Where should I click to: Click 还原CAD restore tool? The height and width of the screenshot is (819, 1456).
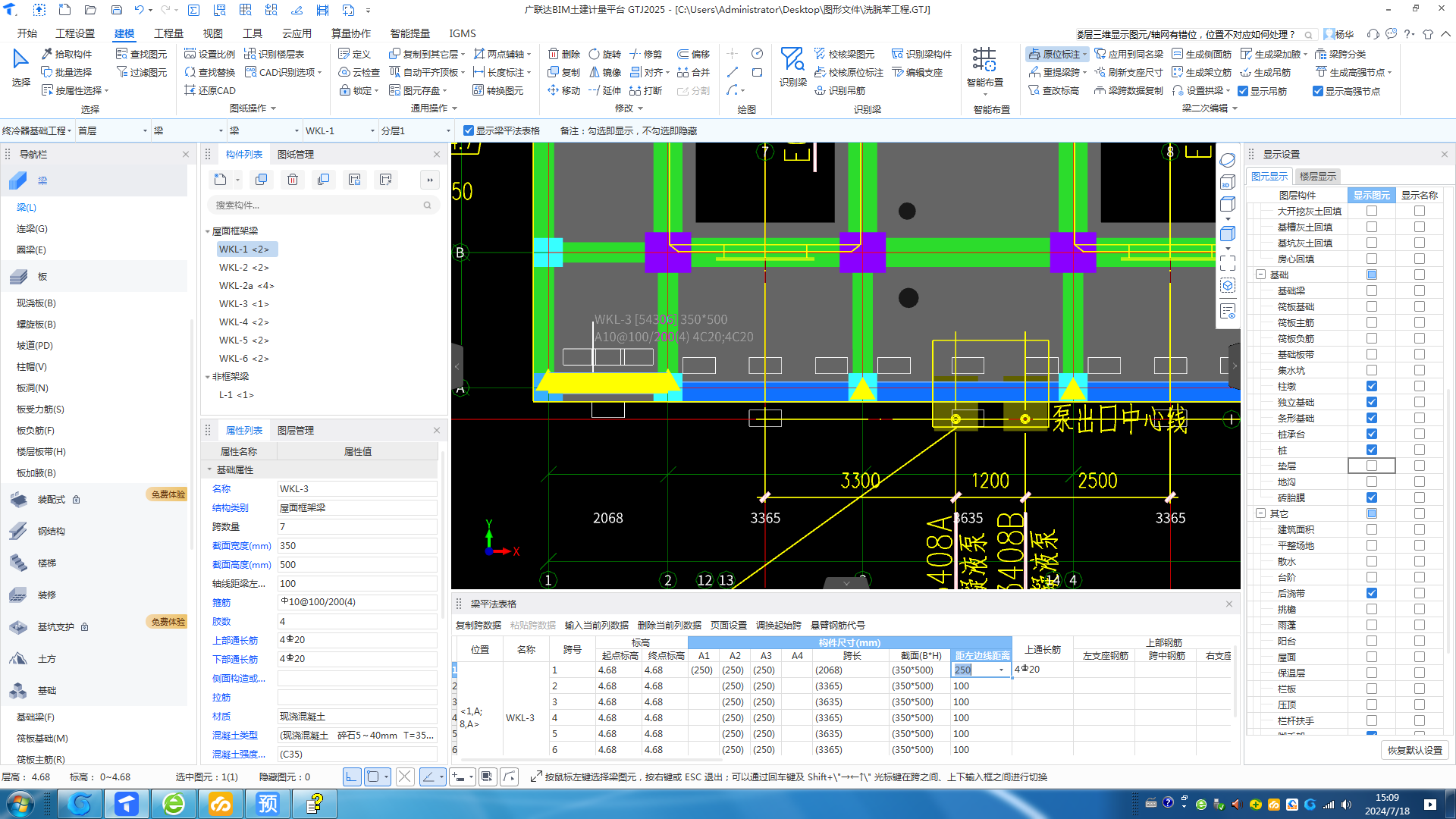click(x=210, y=90)
